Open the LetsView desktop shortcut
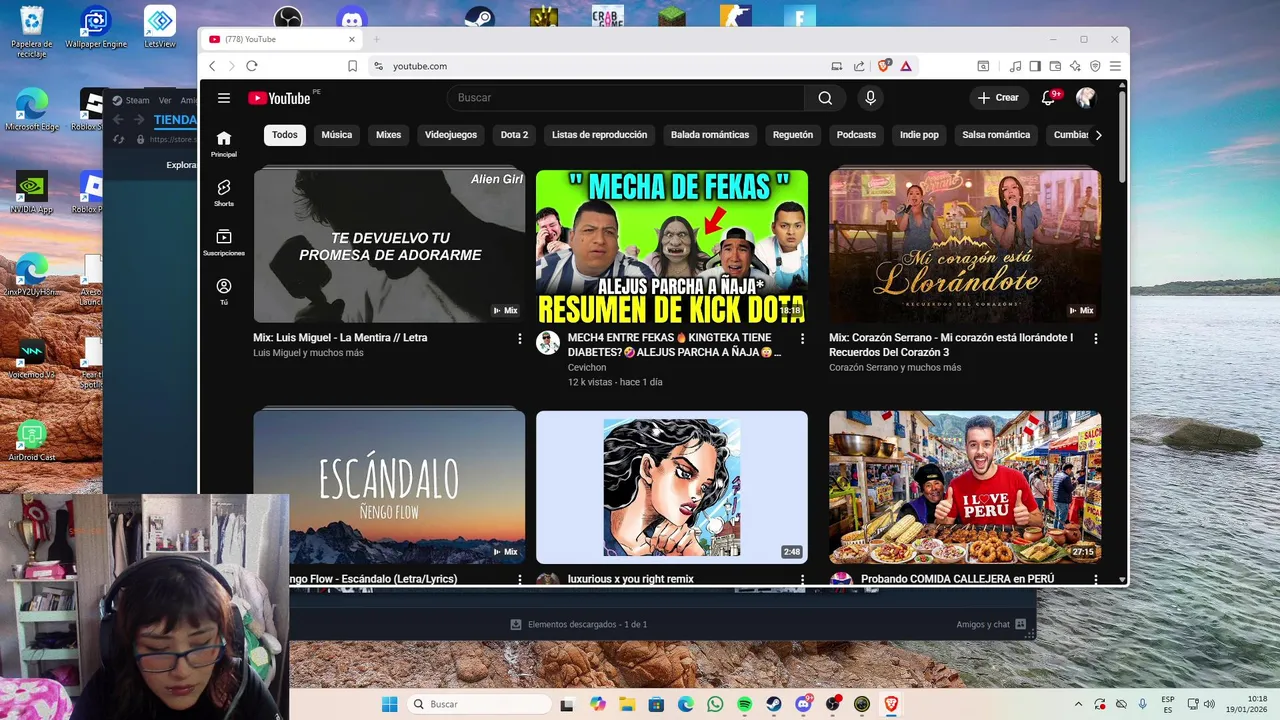 coord(160,27)
